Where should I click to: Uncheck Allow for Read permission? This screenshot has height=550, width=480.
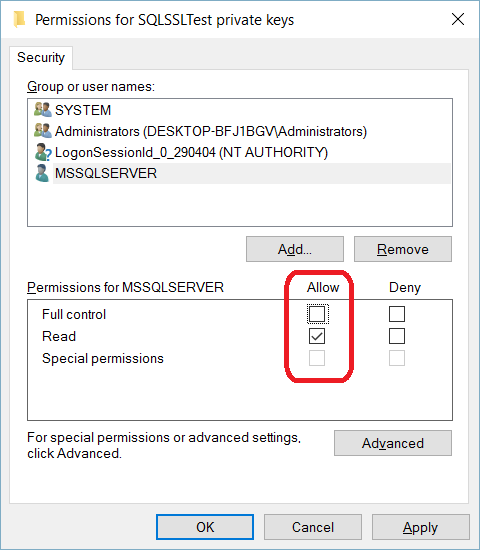tap(317, 336)
